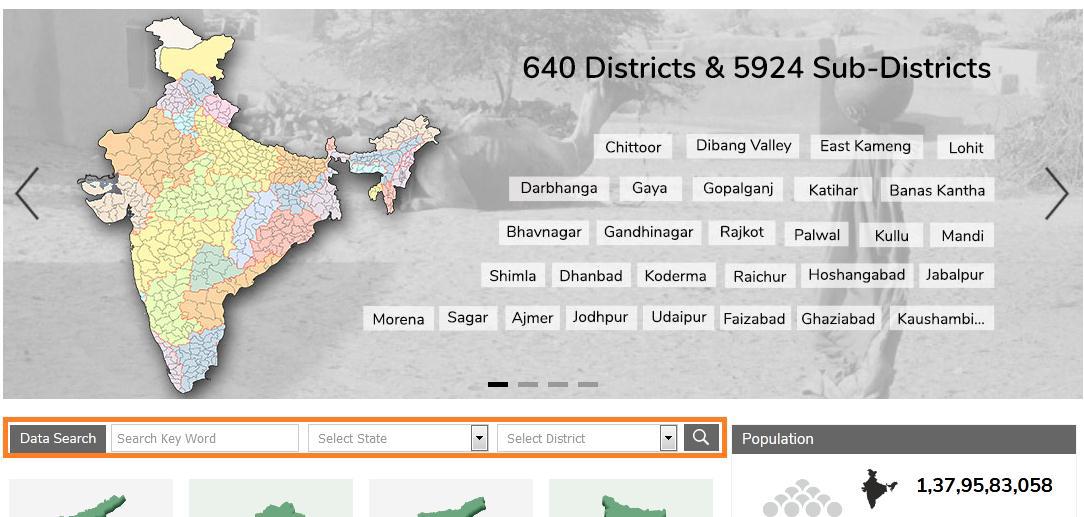The image size is (1084, 517).
Task: Open the Chittoor district link
Action: coord(633,147)
